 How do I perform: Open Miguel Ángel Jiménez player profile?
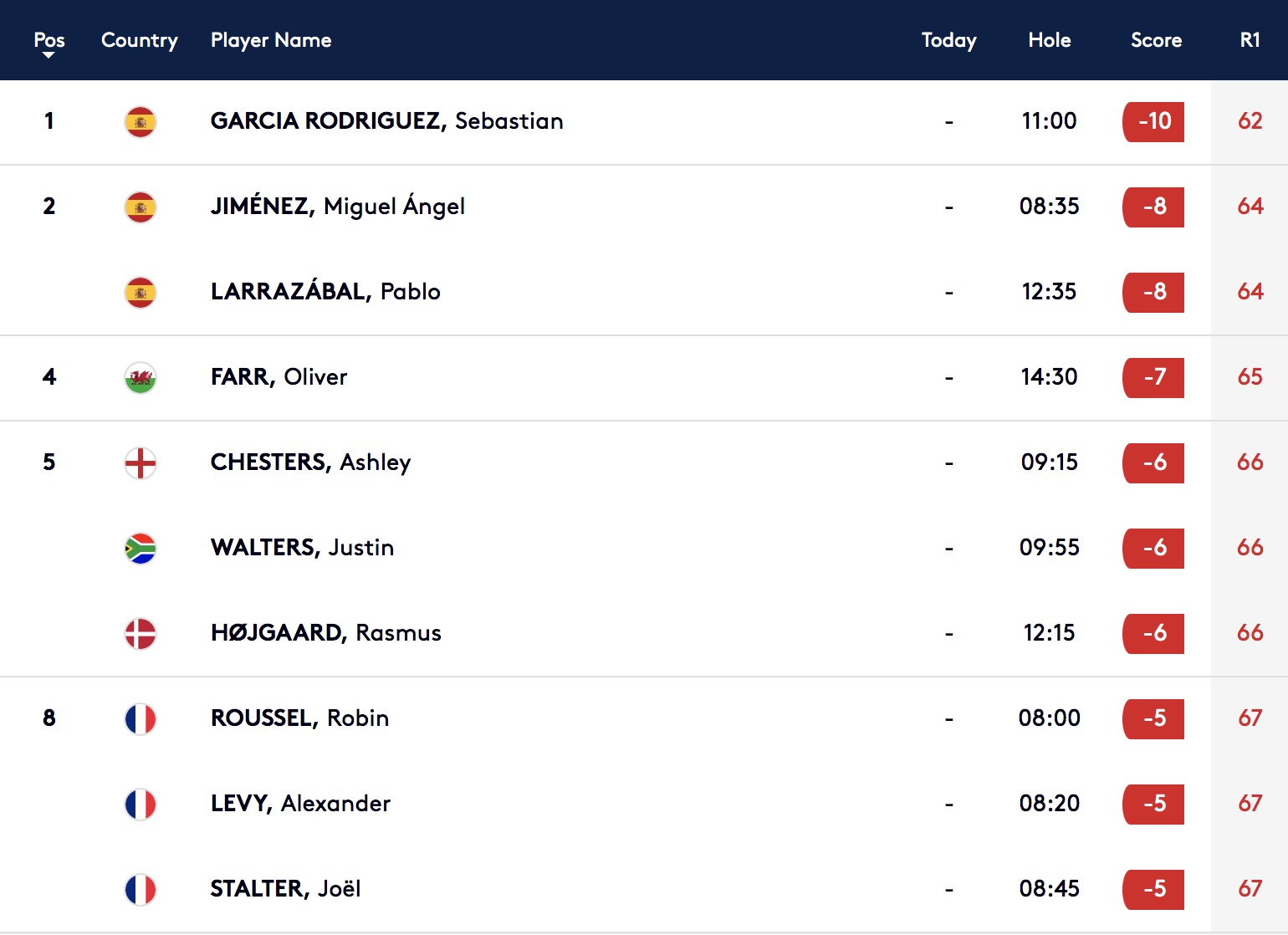point(338,206)
